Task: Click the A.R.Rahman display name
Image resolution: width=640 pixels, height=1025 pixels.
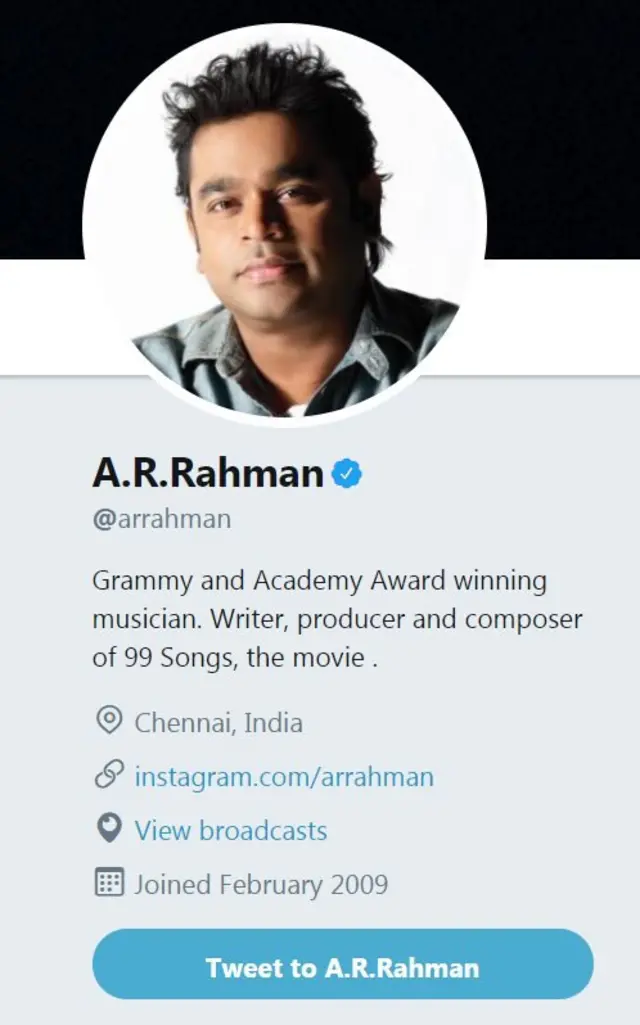Action: point(208,473)
